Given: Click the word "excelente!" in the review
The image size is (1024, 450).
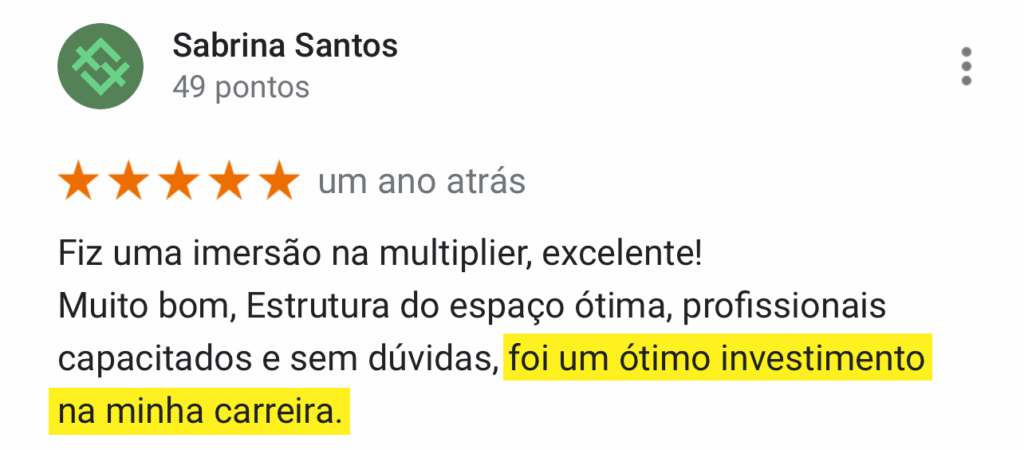Looking at the screenshot, I should 621,254.
